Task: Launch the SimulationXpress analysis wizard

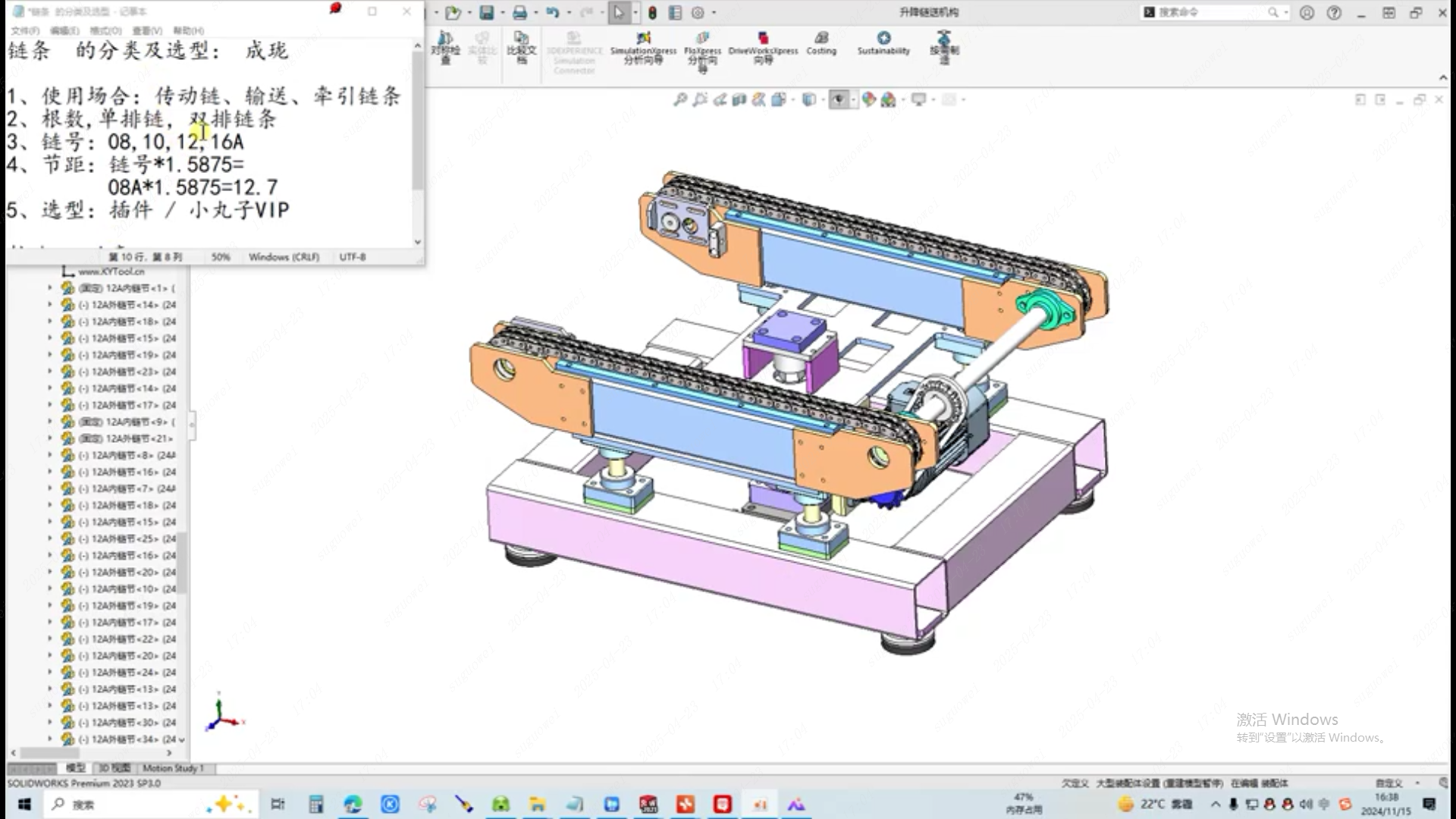Action: [x=643, y=48]
